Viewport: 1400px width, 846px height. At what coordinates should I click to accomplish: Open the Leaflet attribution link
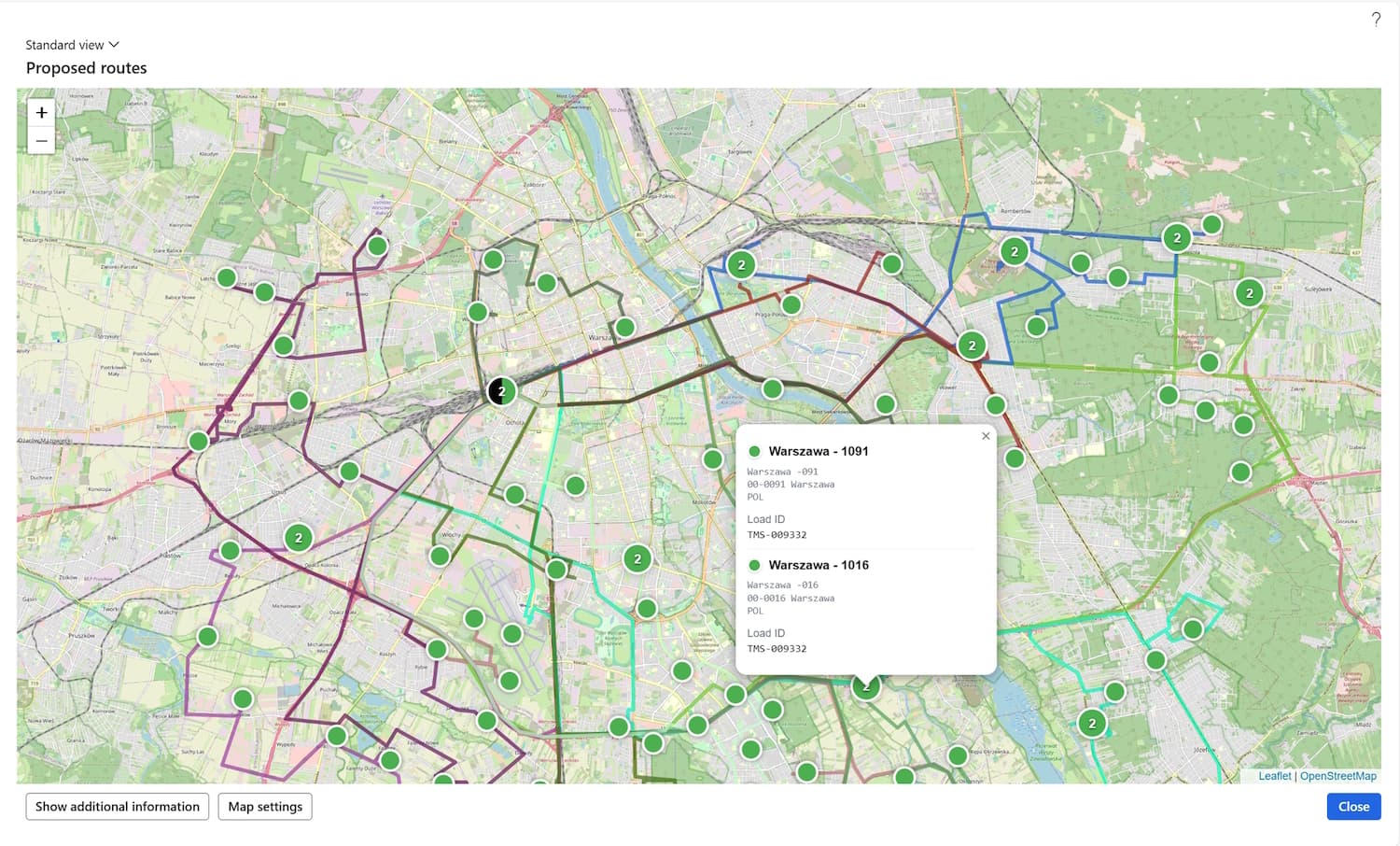[x=1274, y=776]
